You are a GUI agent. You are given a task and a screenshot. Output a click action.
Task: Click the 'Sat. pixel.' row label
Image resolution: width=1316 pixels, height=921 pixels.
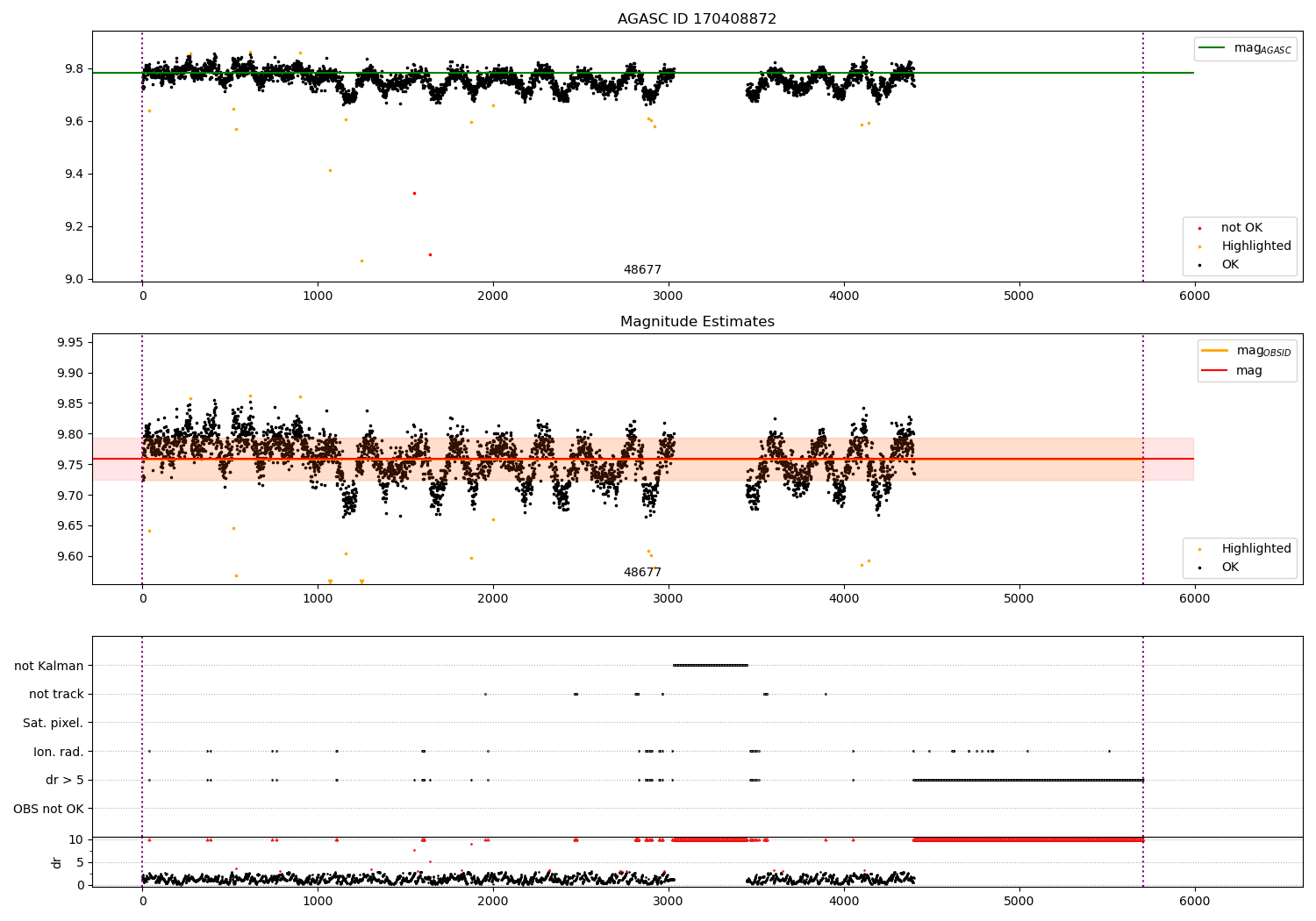53,723
